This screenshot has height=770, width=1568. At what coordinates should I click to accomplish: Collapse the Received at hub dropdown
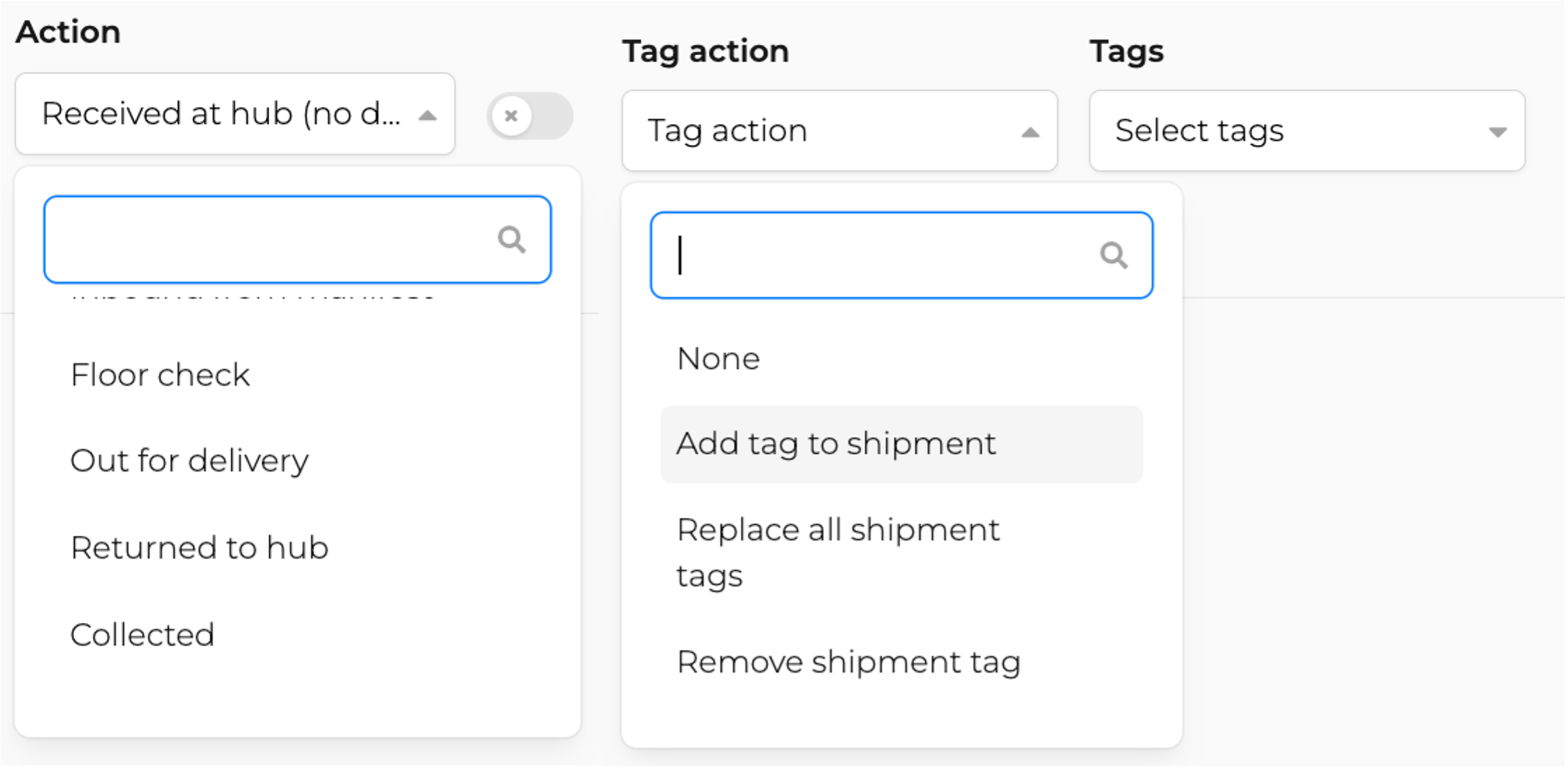click(235, 114)
